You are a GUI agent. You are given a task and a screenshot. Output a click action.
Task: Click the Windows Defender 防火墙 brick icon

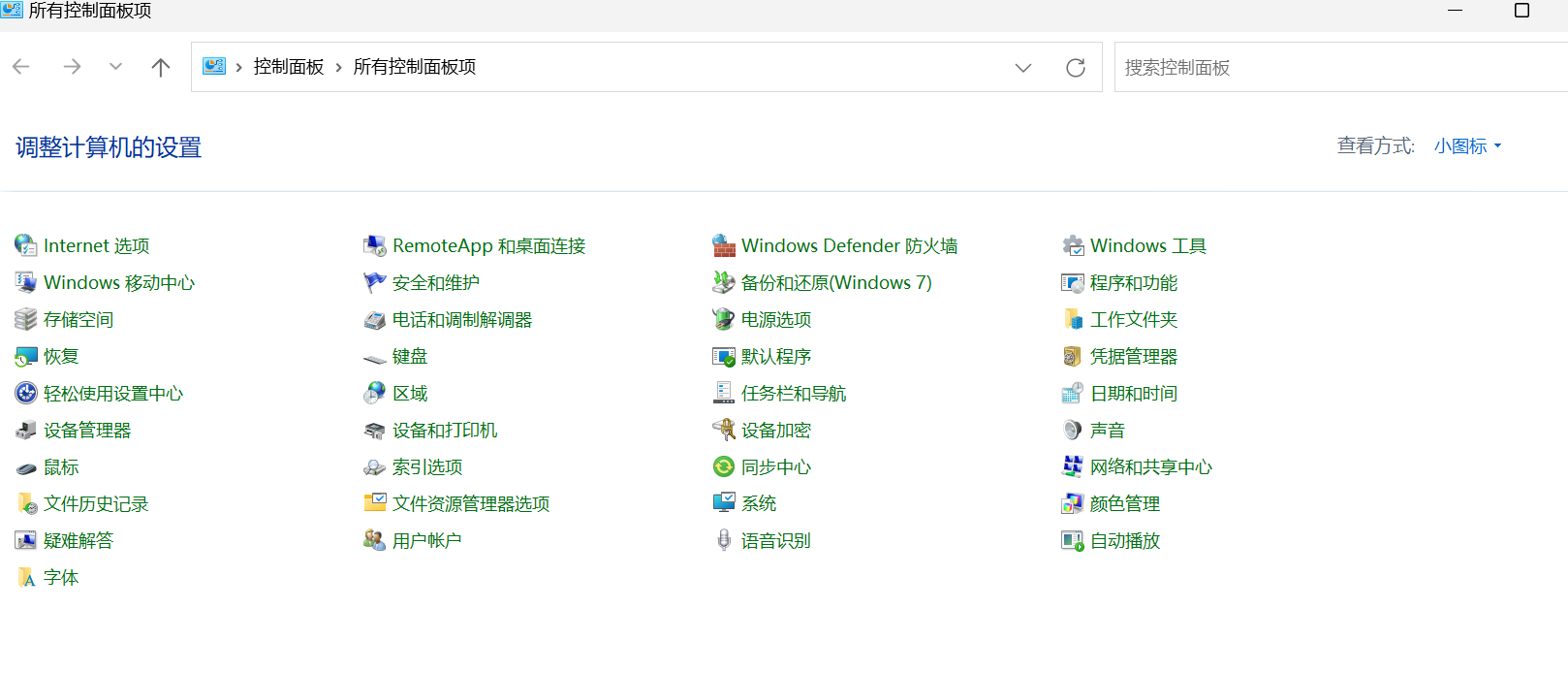point(724,245)
